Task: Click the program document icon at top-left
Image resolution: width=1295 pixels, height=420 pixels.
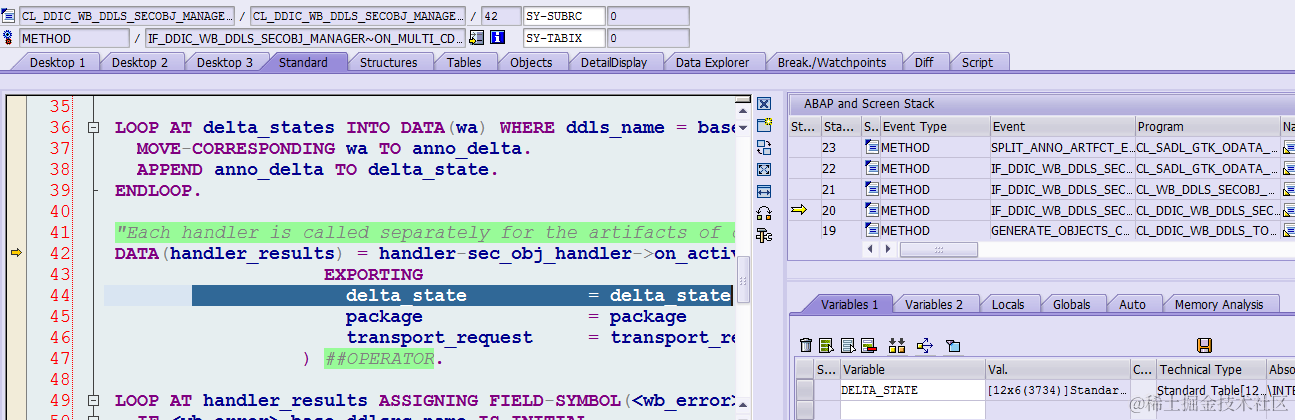Action: tap(9, 16)
